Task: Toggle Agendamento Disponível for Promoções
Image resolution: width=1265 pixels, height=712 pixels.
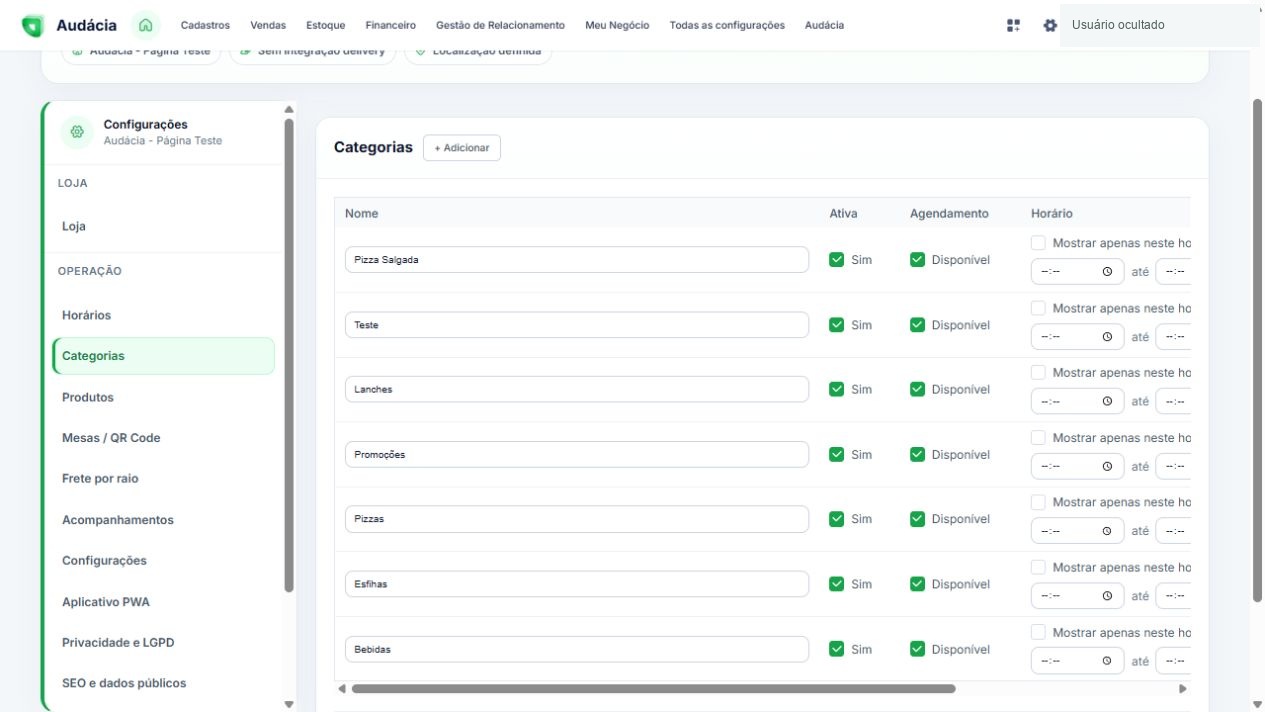Action: pos(917,454)
